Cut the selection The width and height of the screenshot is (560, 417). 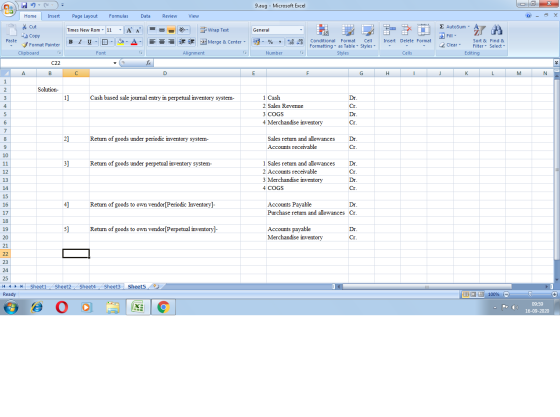[x=29, y=27]
